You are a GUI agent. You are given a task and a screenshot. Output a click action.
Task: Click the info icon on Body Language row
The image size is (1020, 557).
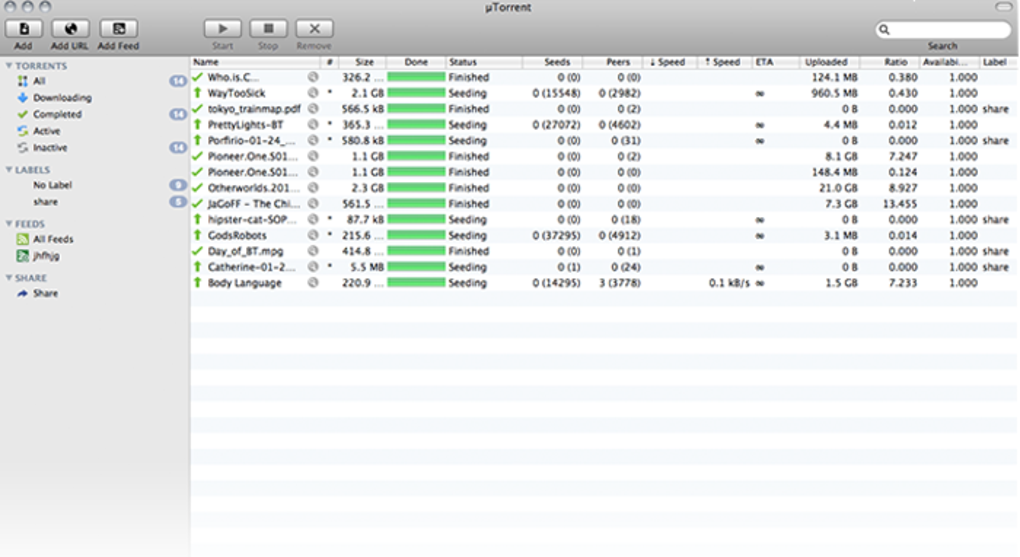313,282
